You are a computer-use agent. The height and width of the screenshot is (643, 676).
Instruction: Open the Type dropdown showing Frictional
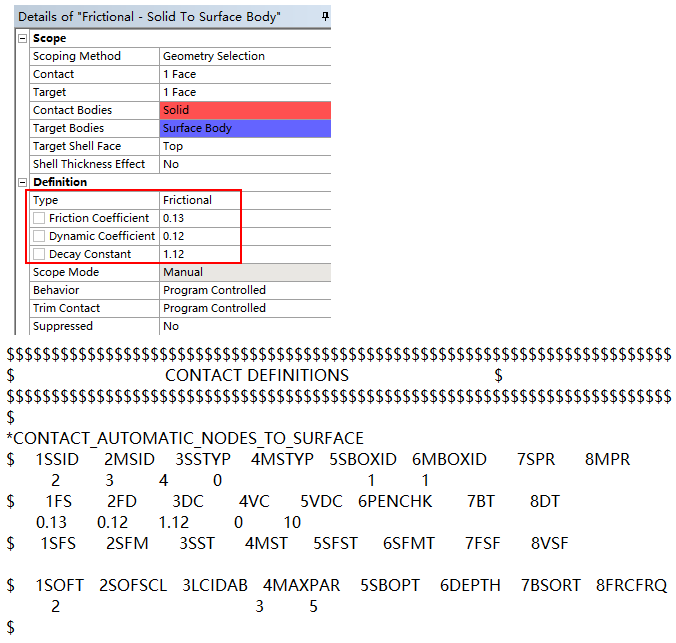(x=245, y=201)
